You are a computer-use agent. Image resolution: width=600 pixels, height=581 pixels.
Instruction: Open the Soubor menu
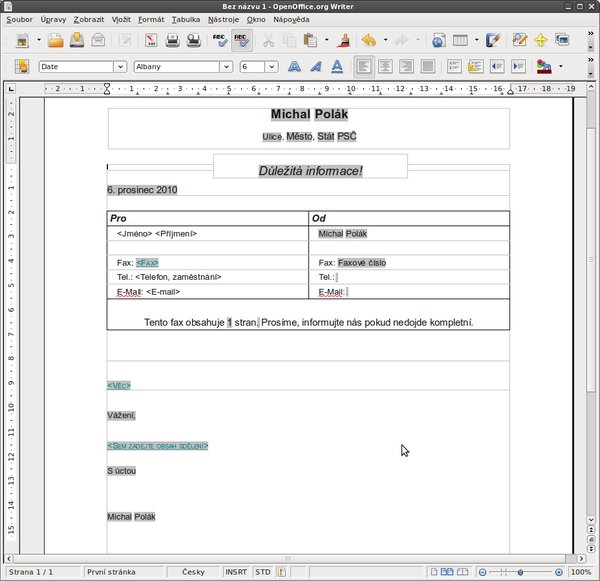(x=19, y=20)
